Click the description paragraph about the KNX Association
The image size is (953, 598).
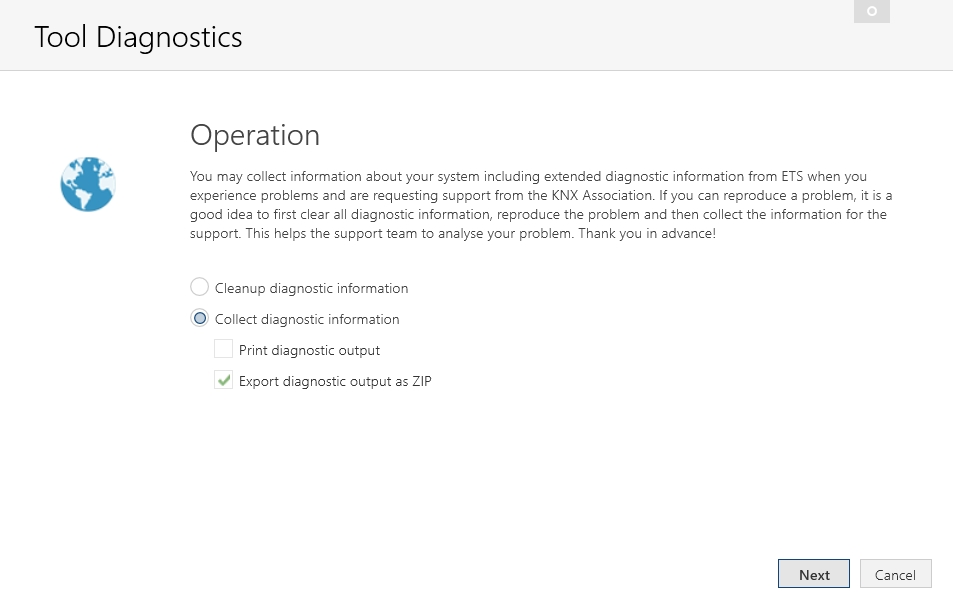541,205
